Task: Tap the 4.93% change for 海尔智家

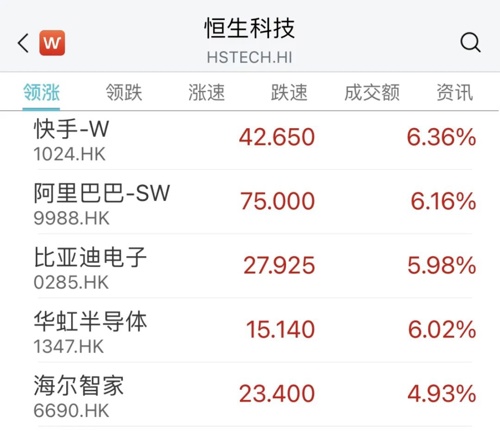Action: (441, 394)
